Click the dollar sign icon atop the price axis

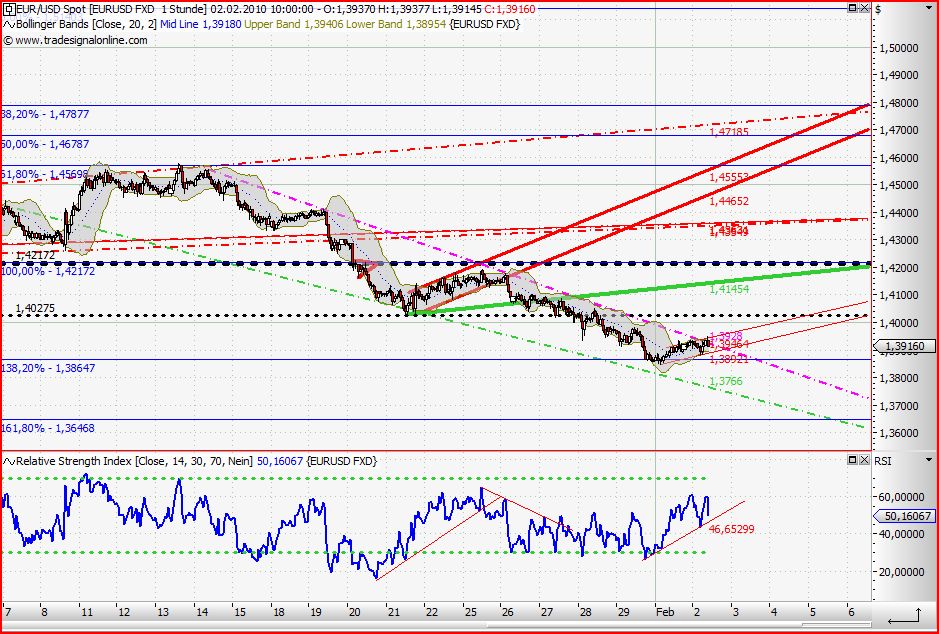(x=877, y=9)
